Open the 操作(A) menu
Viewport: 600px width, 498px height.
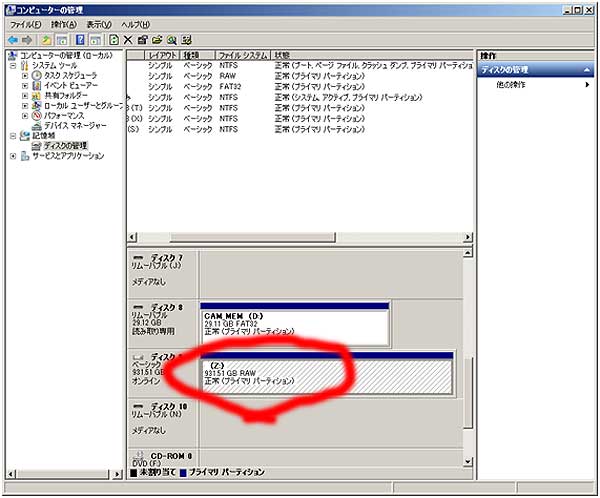(62, 23)
